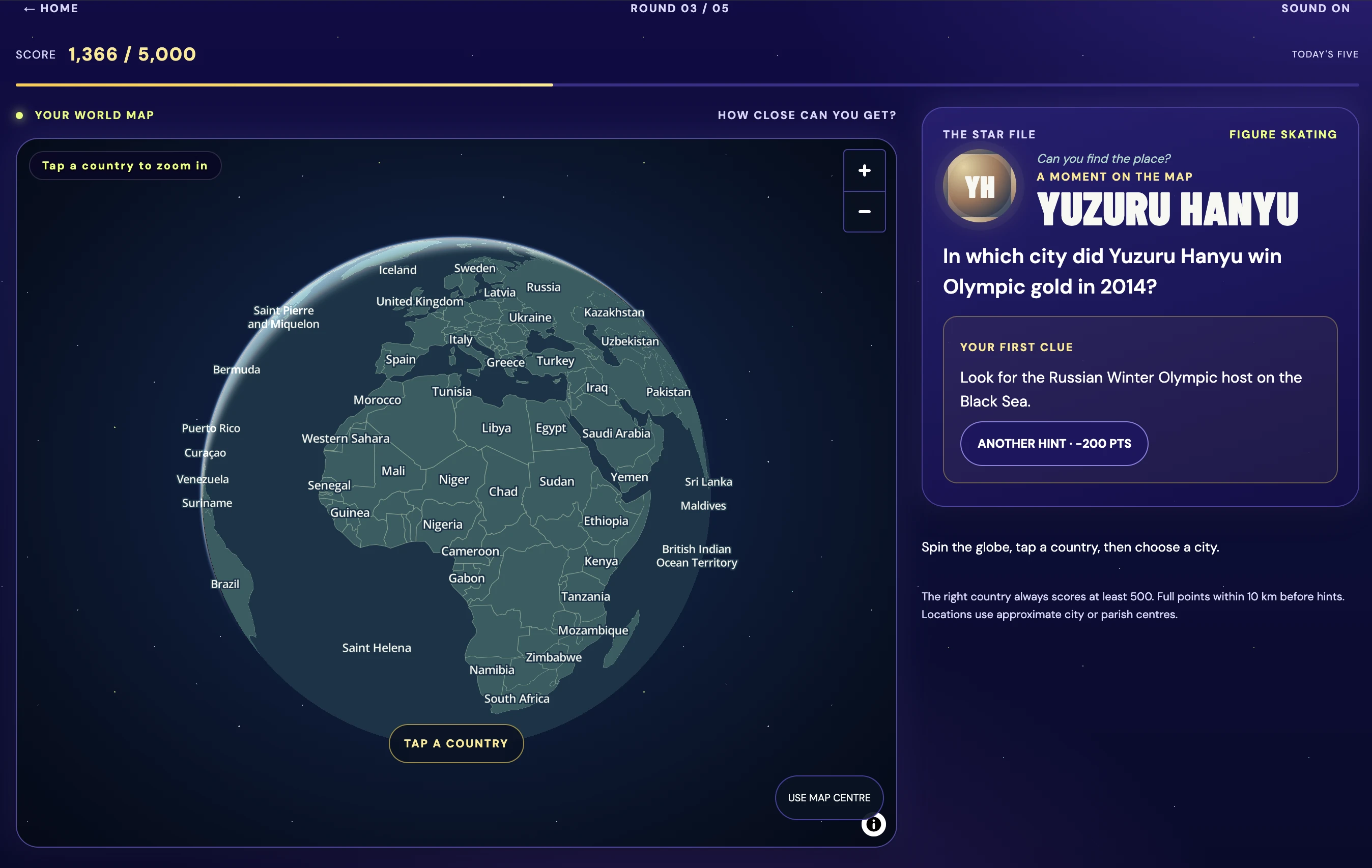Open the map info icon

(873, 824)
